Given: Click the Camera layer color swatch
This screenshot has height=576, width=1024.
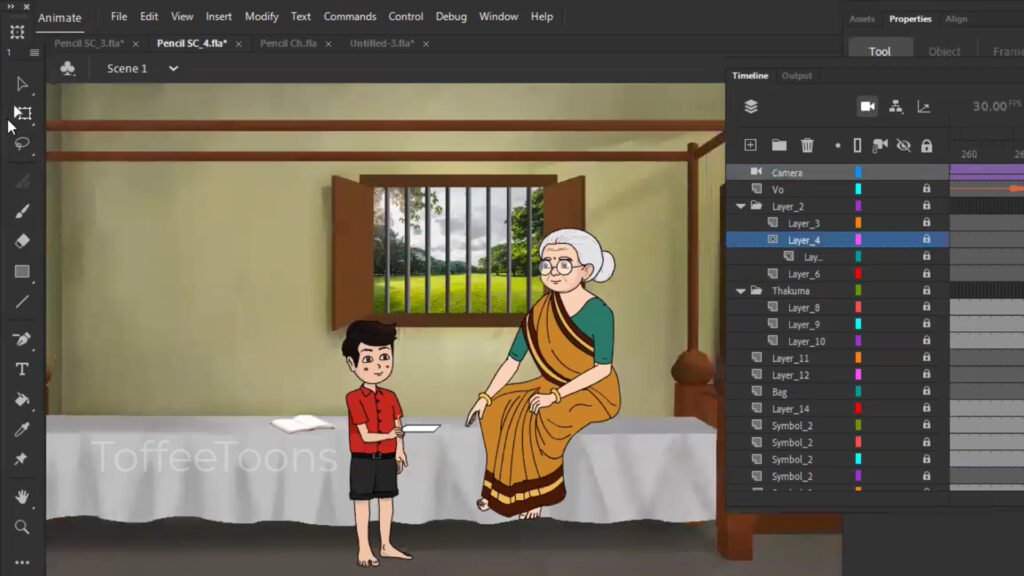Looking at the screenshot, I should [858, 172].
